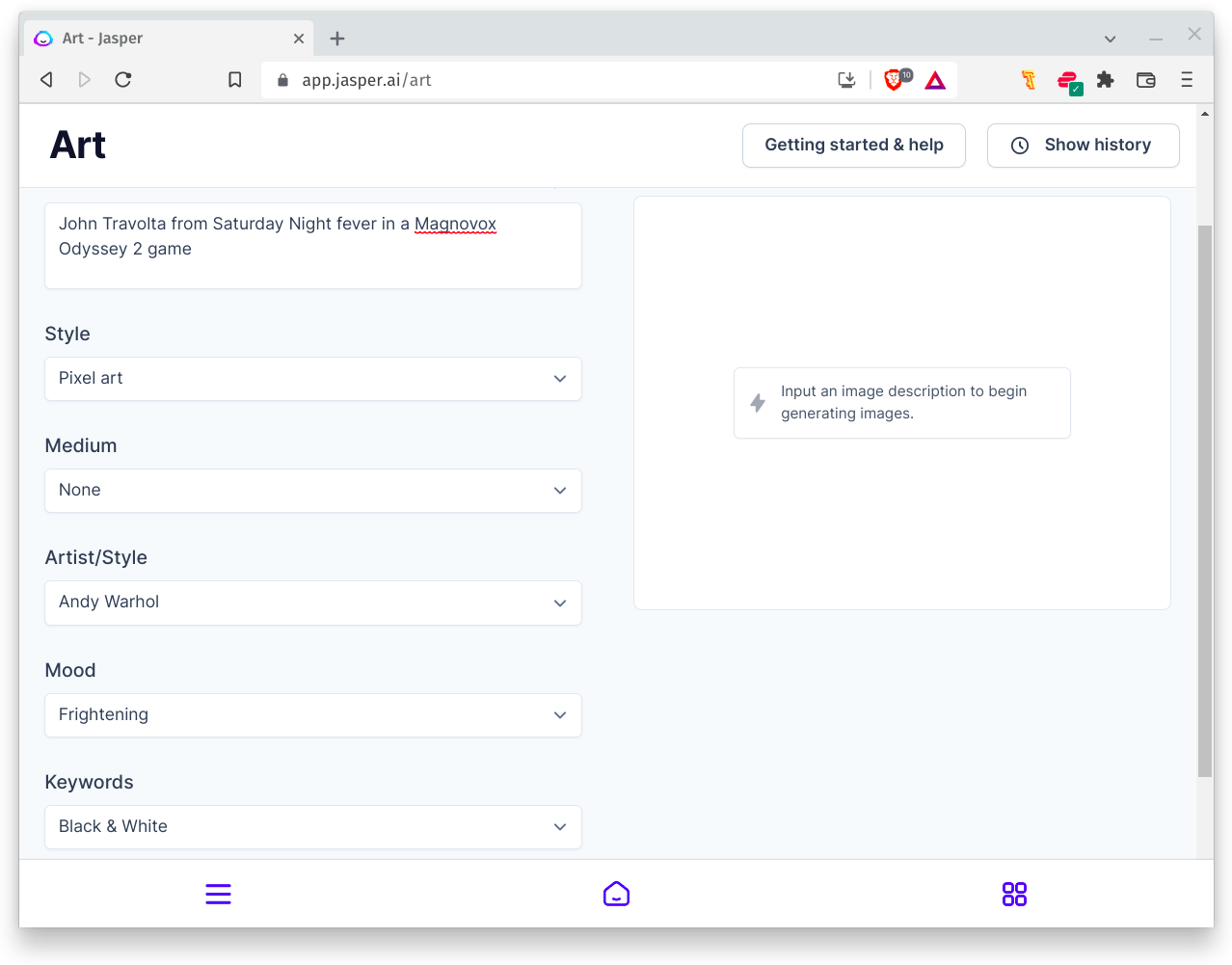Click the Artist/Style label

tap(96, 557)
